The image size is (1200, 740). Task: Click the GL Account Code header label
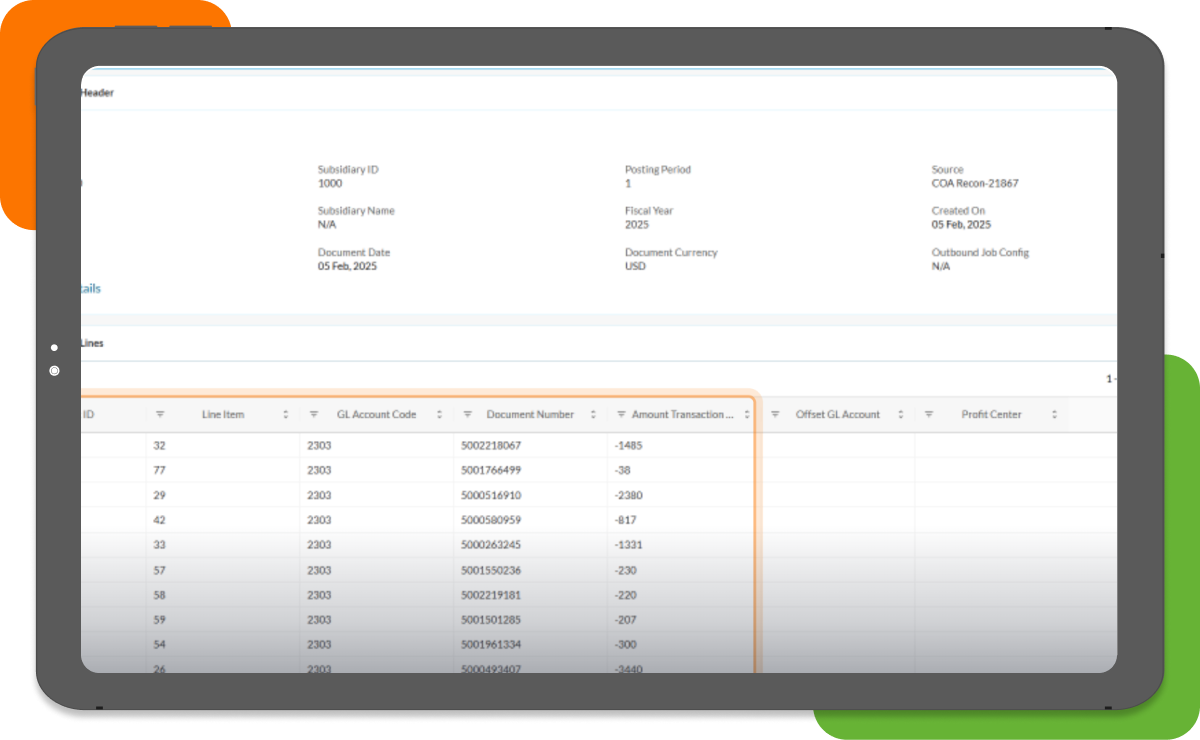click(376, 414)
